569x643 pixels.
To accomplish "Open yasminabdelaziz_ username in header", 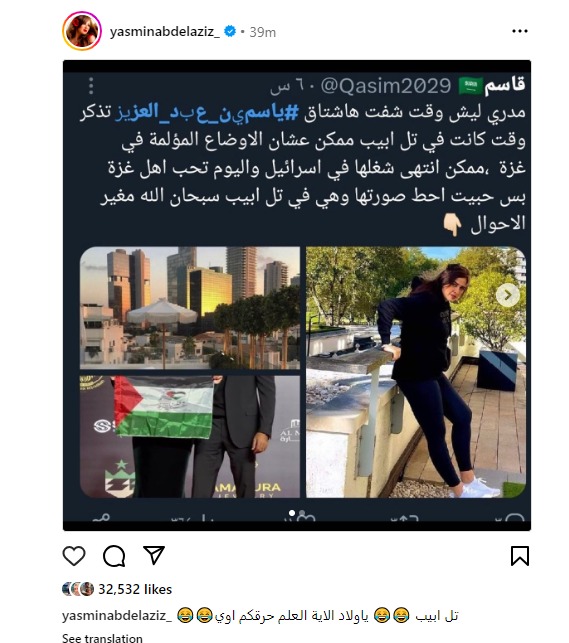I will [165, 32].
